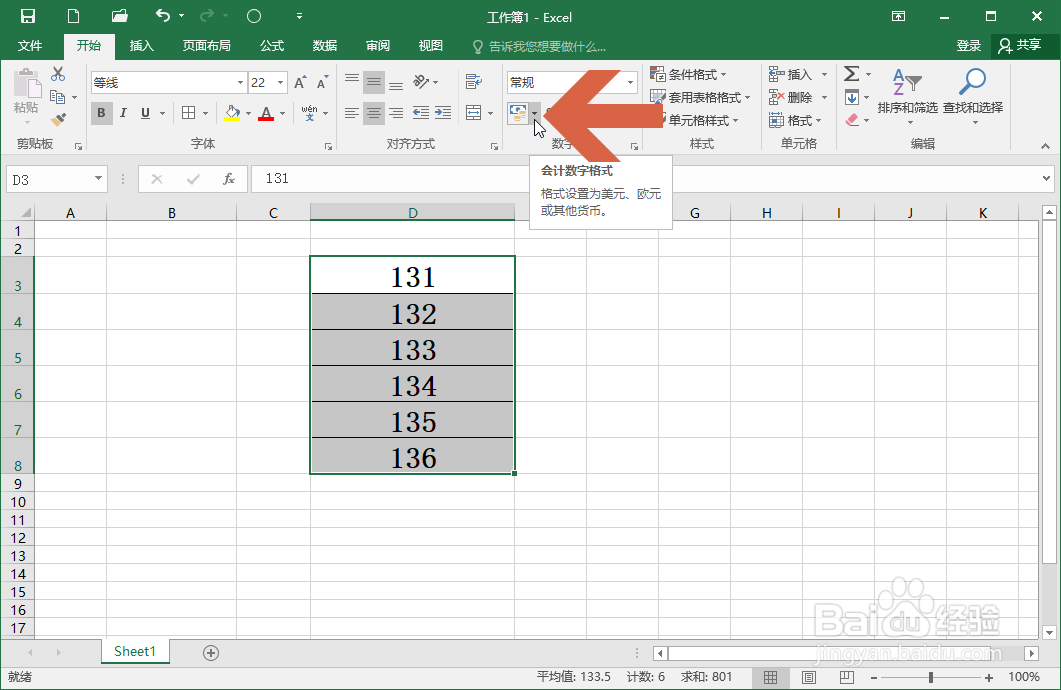The image size is (1061, 690).
Task: Switch to the 数据 Data tab
Action: [325, 45]
